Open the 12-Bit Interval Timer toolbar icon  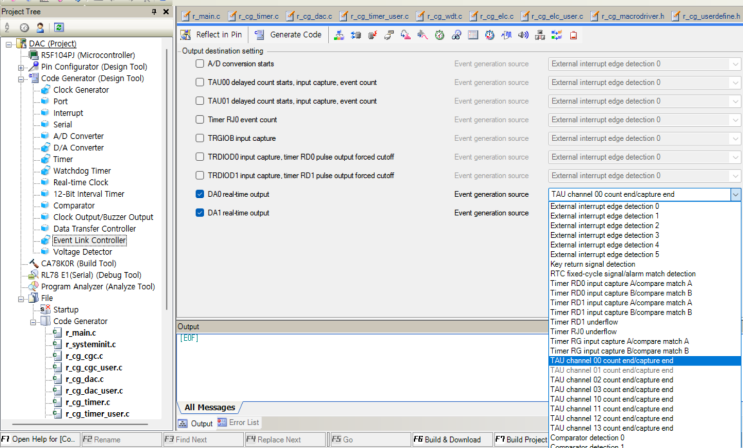pos(489,35)
